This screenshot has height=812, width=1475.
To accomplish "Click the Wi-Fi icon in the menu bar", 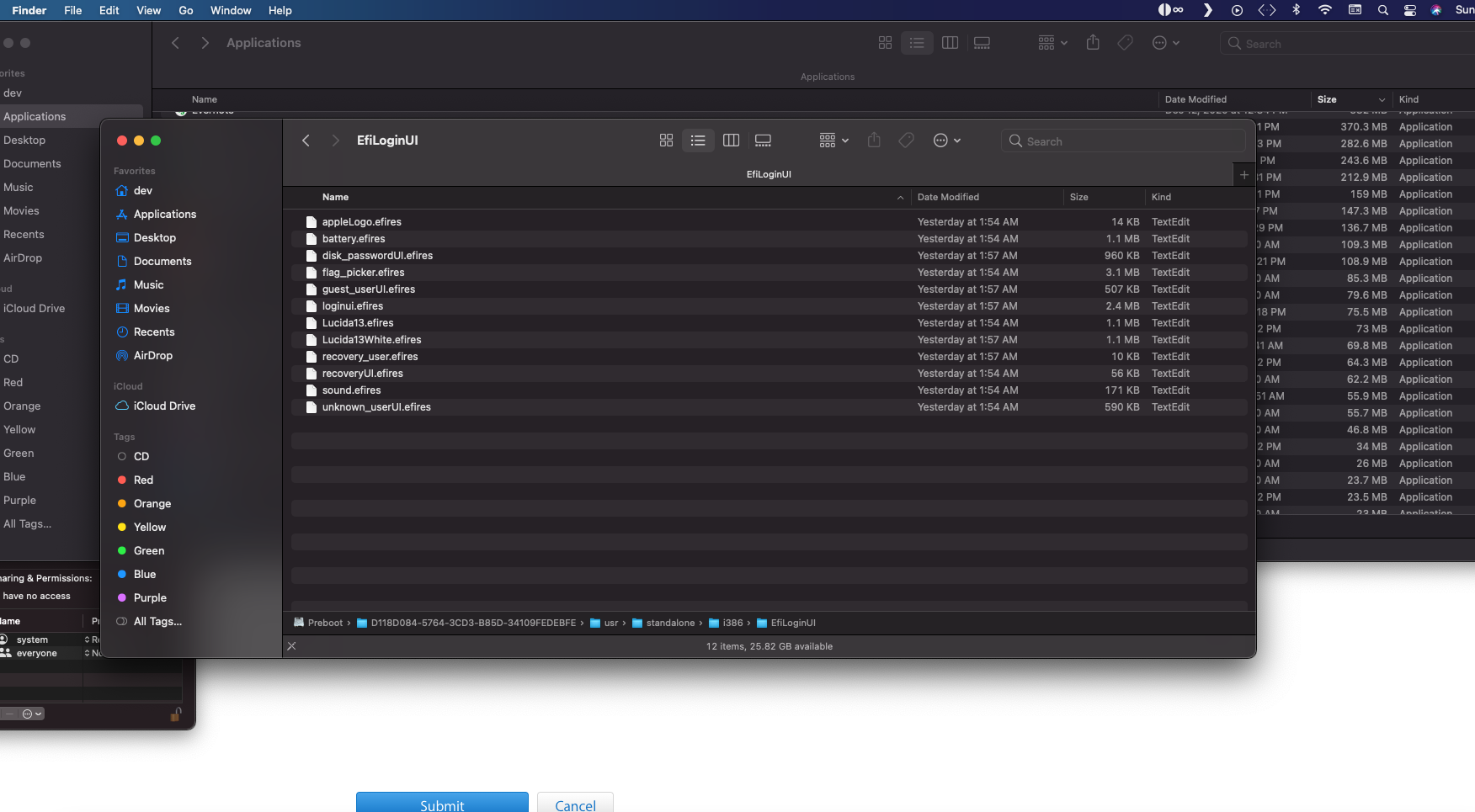I will point(1324,10).
